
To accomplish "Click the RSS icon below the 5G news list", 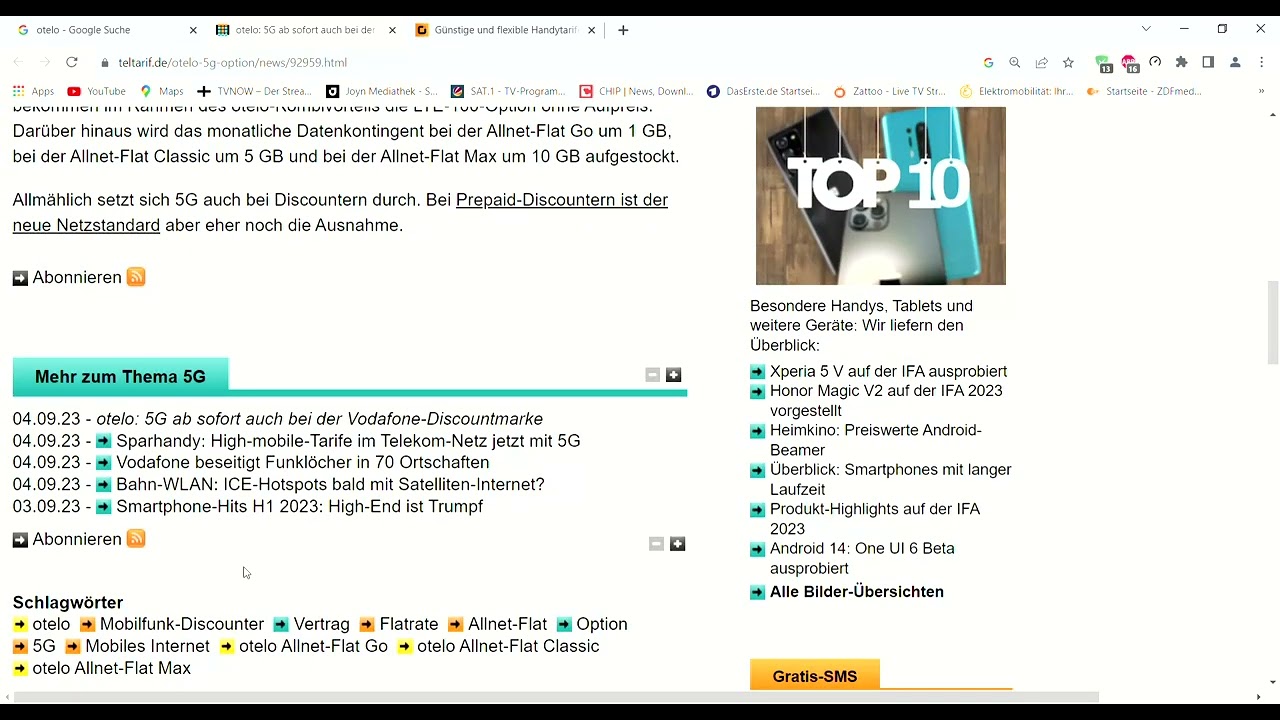I will click(136, 539).
